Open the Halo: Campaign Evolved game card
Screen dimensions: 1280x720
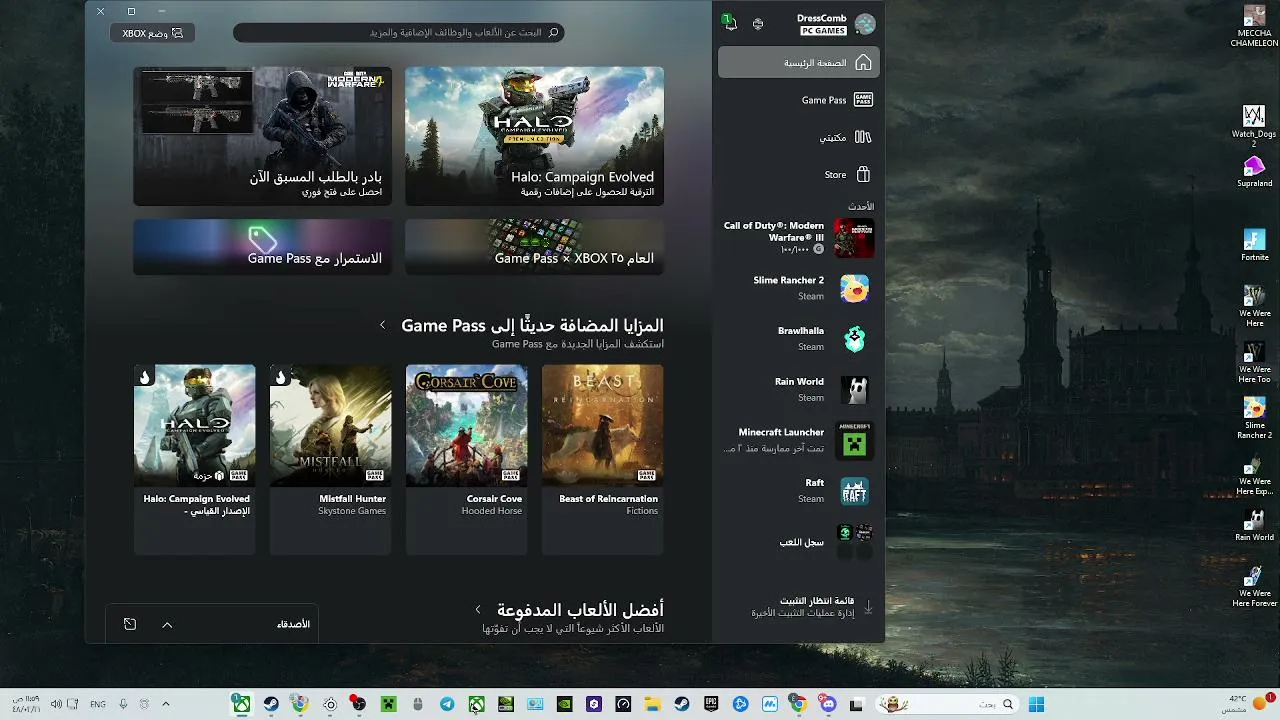point(194,459)
